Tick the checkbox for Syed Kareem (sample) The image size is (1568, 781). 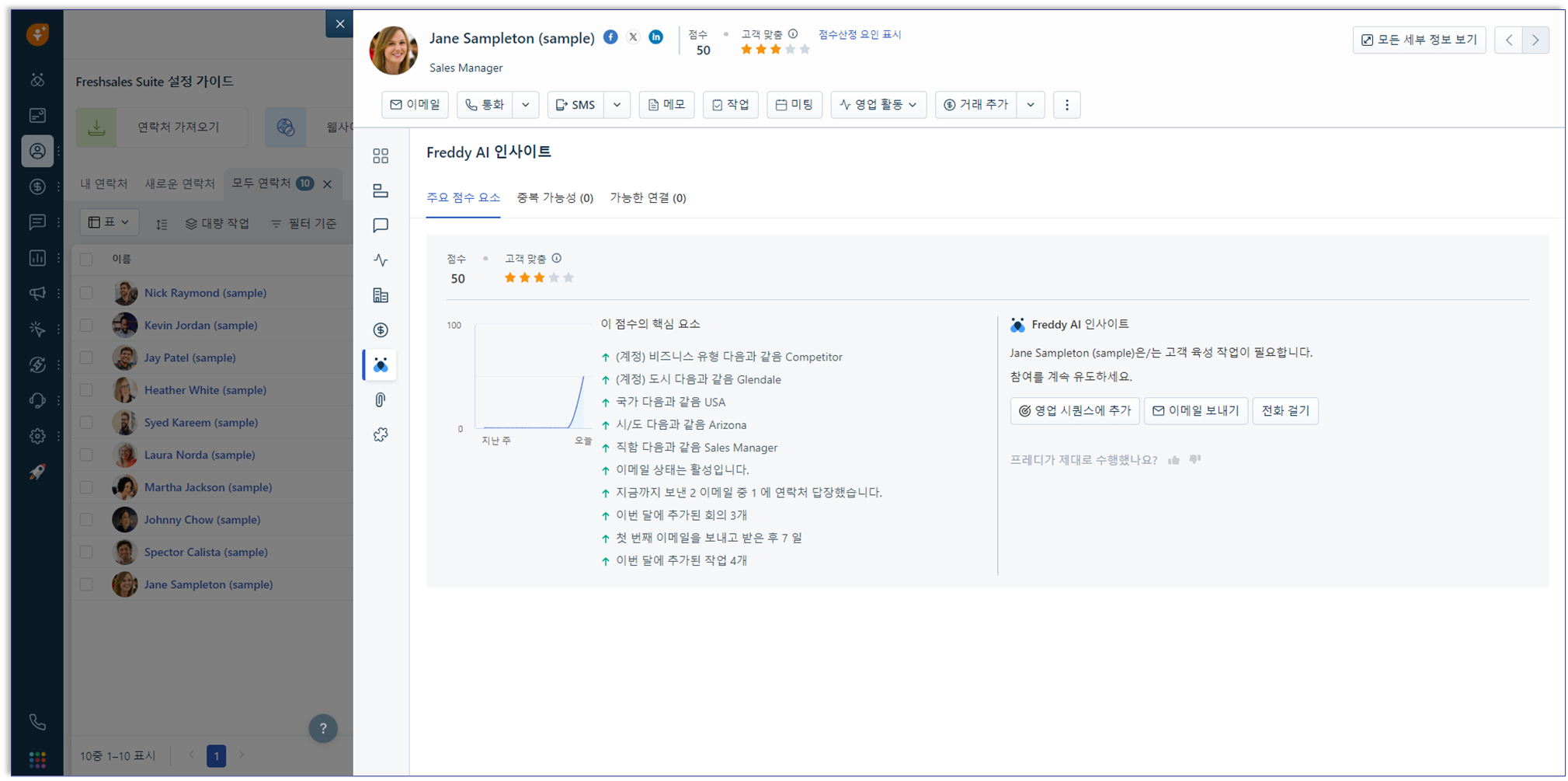(x=86, y=423)
